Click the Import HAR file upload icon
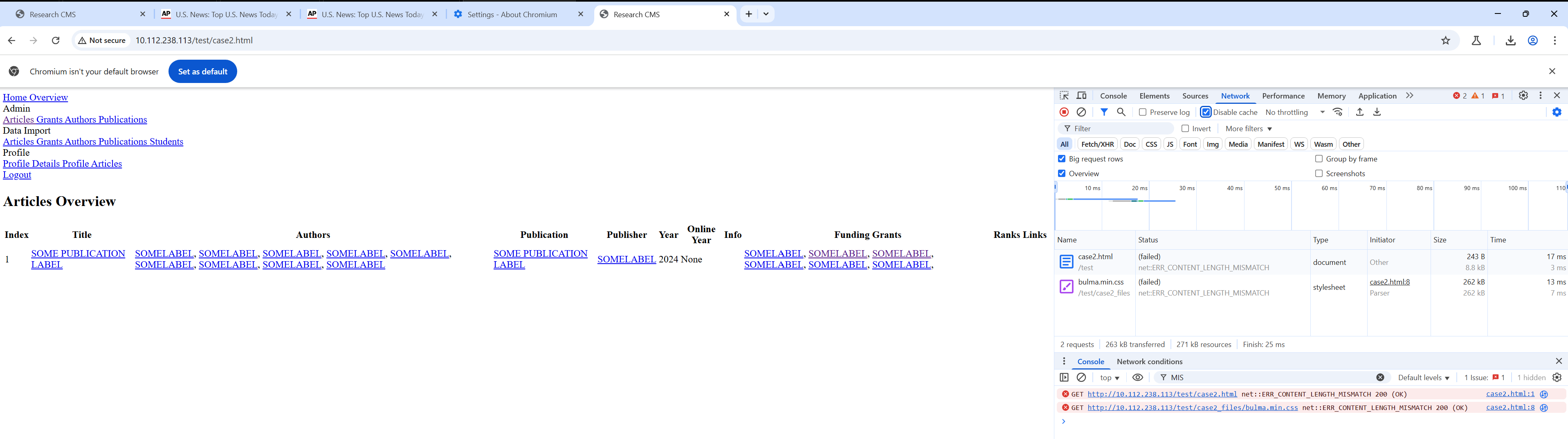The image size is (1568, 439). point(1359,112)
